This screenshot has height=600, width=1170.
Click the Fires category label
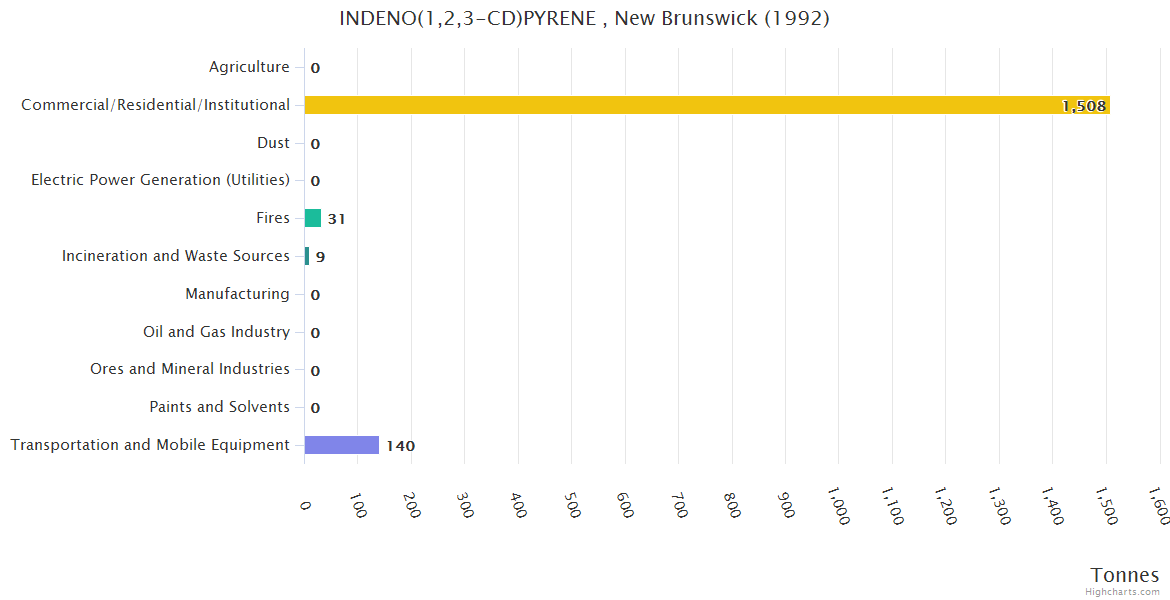tap(272, 218)
